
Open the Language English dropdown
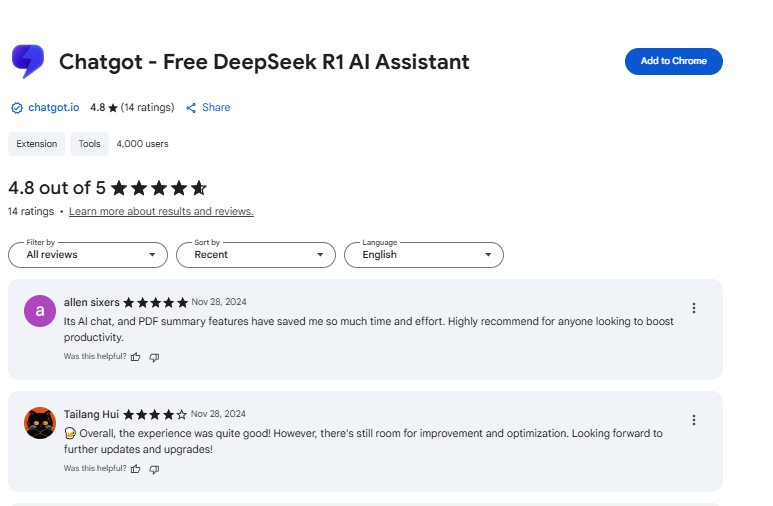coord(424,255)
